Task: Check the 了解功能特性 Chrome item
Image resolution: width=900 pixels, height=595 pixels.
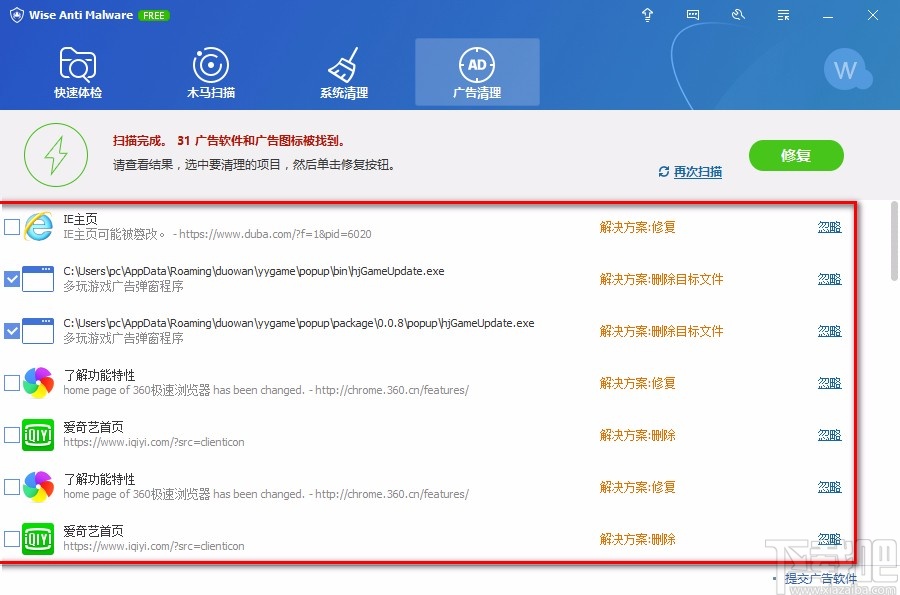Action: tap(13, 382)
